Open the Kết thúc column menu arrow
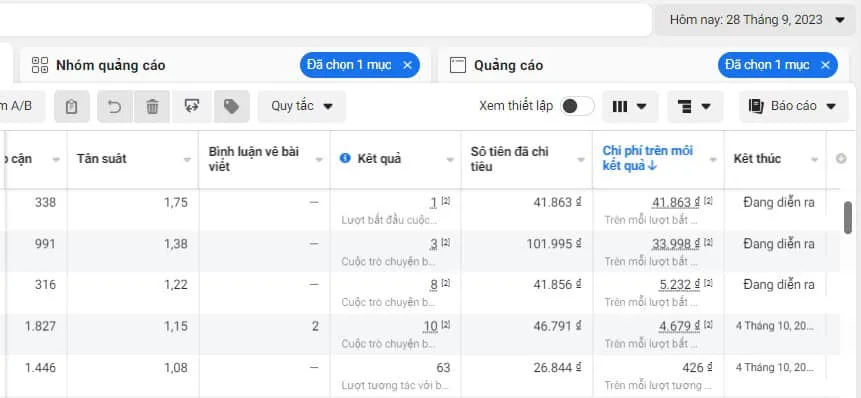Screen dimensions: 861x398 click(x=814, y=160)
